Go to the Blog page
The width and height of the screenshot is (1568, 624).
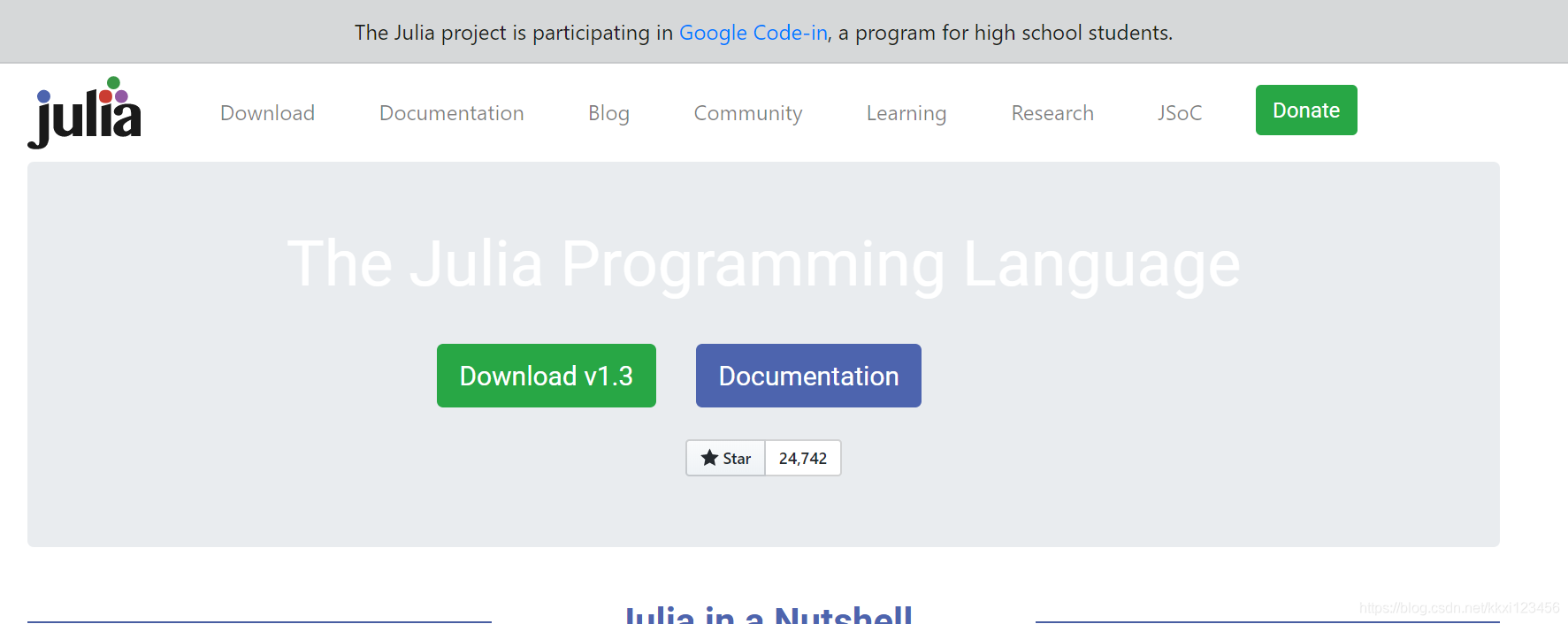tap(608, 113)
